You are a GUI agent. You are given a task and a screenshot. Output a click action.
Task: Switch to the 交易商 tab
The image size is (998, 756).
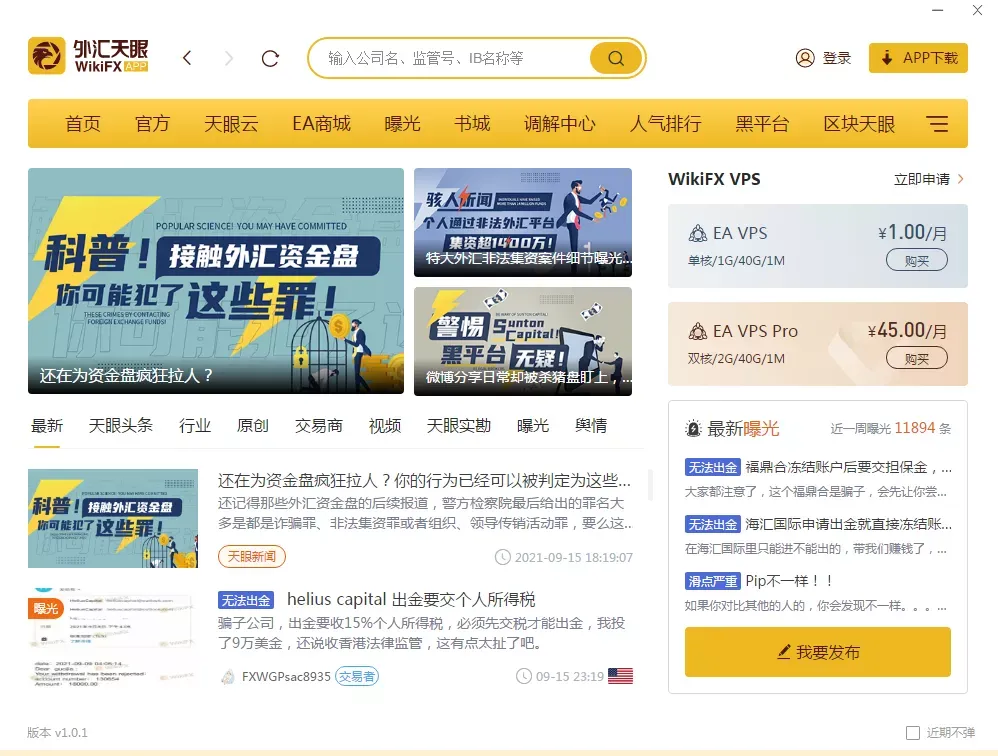[x=319, y=426]
